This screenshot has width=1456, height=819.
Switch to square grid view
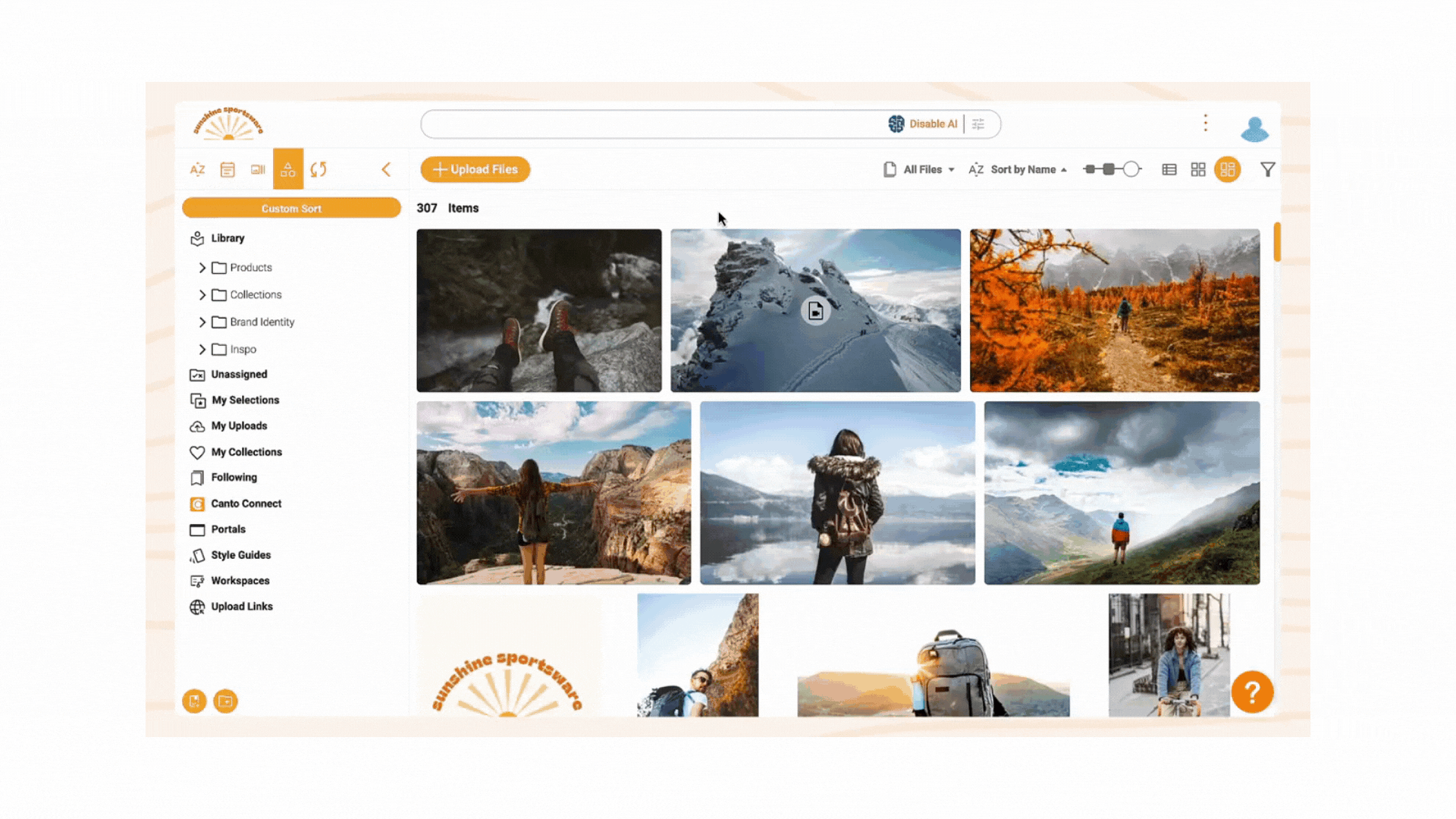(x=1198, y=170)
